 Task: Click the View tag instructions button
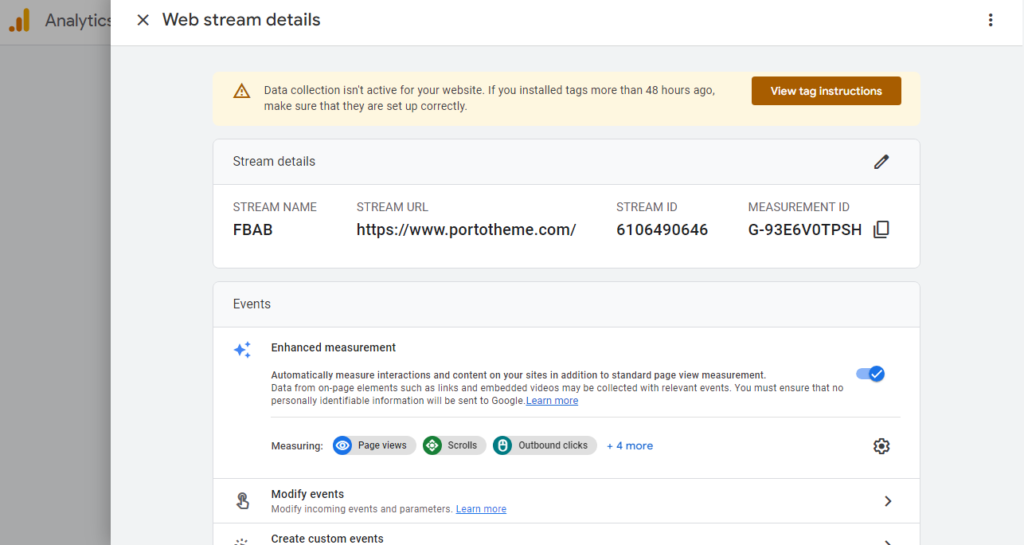(x=826, y=91)
